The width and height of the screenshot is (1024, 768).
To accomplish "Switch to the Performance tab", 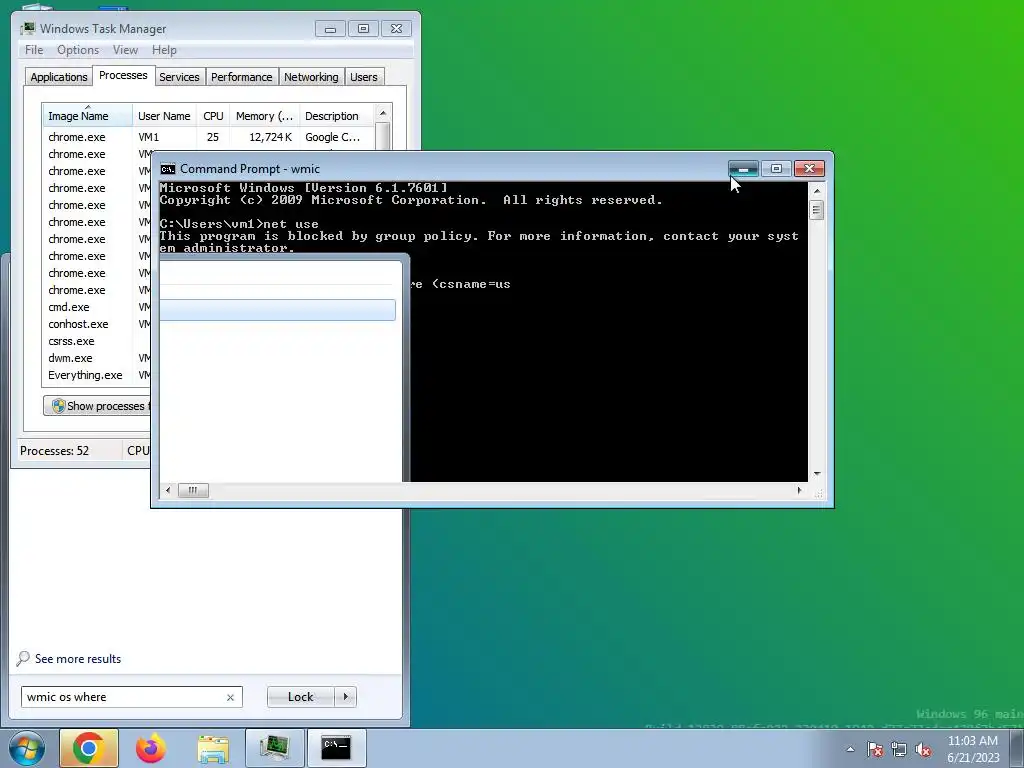I will 242,77.
